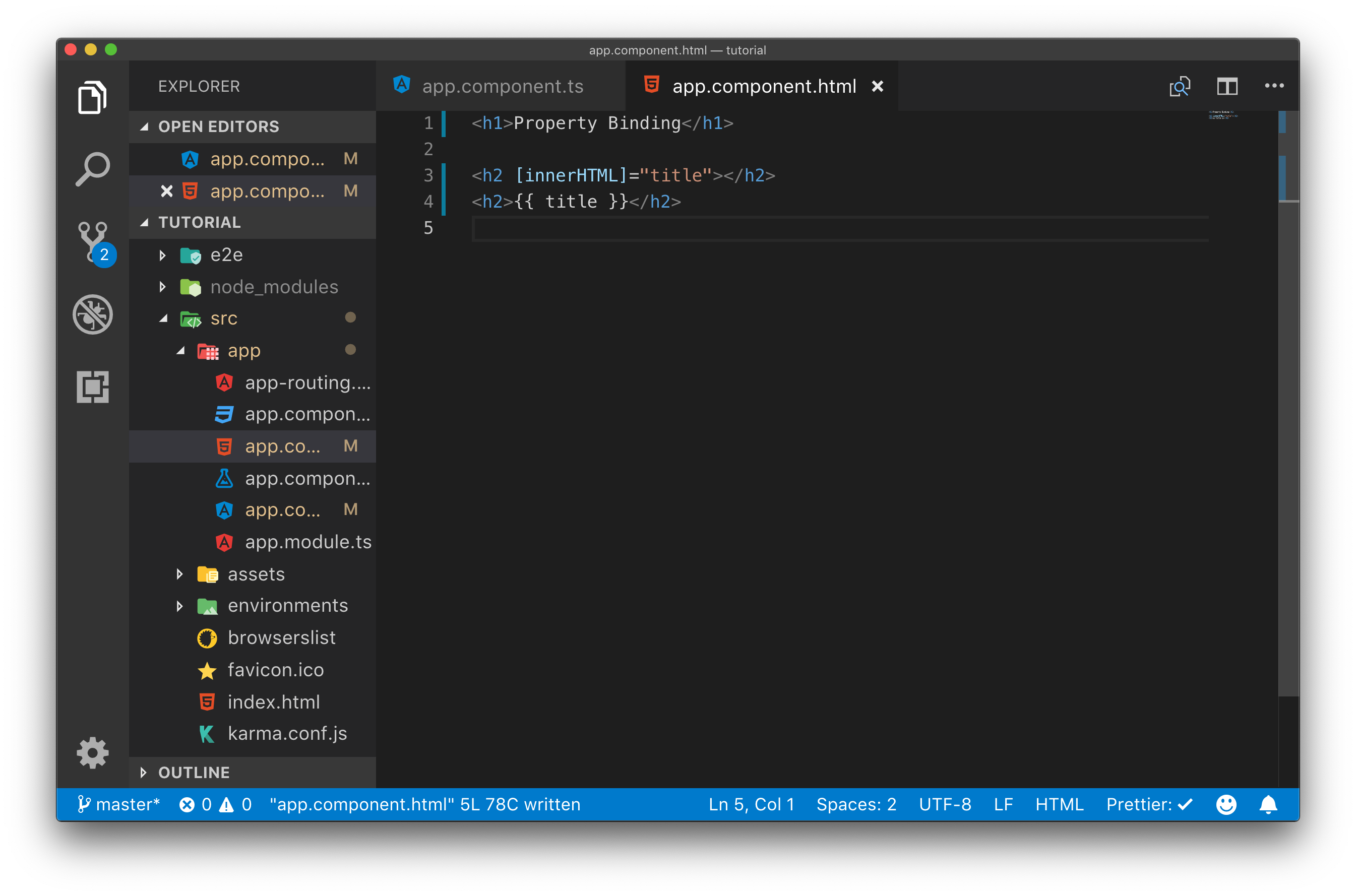Select the app.component.html editor tab
1356x896 pixels.
tap(762, 86)
